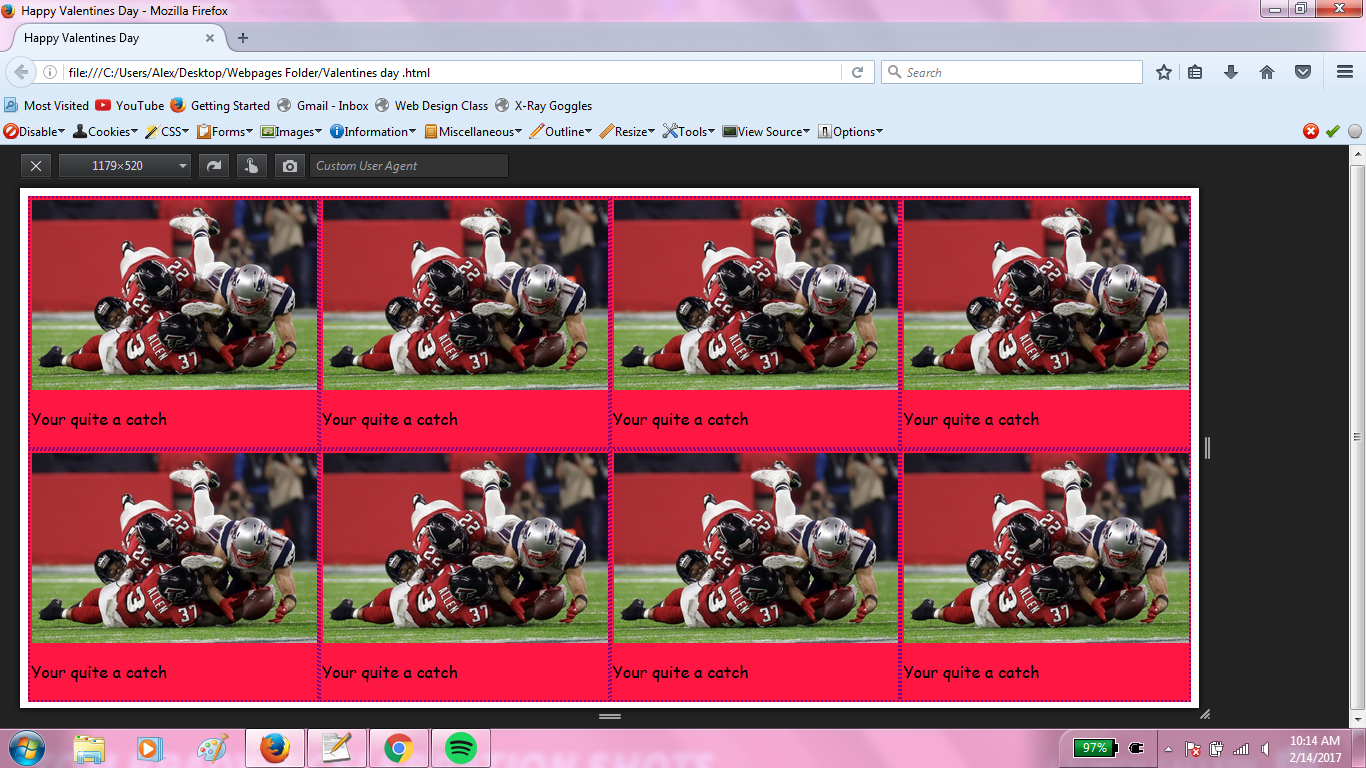This screenshot has height=768, width=1366.
Task: Reload the current page
Action: pos(857,72)
